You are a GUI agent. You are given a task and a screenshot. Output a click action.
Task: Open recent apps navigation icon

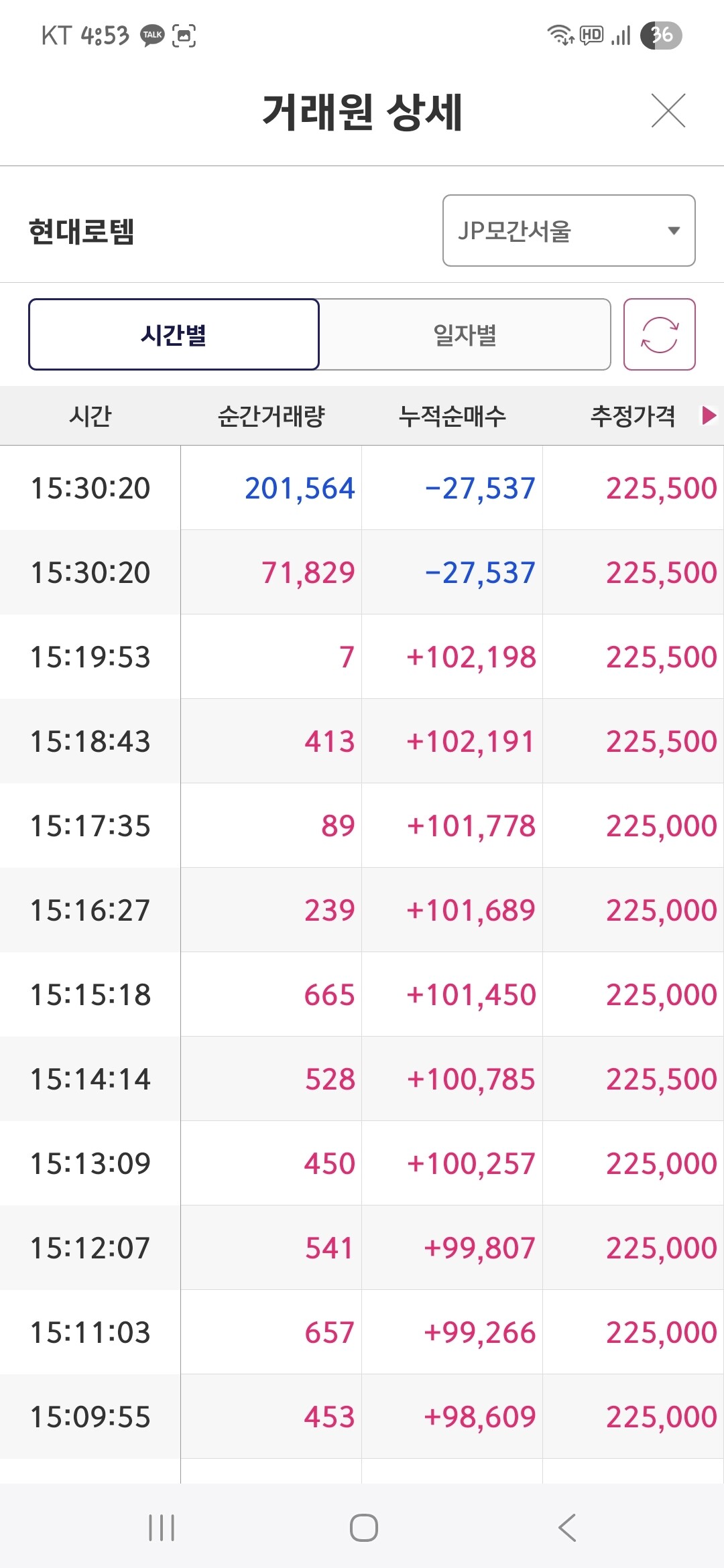[x=162, y=1528]
